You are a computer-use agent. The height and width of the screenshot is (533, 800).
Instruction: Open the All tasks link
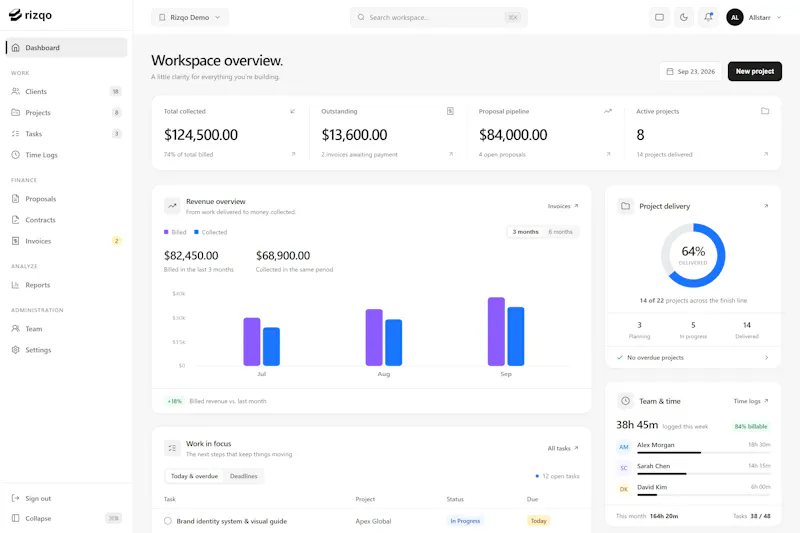tap(563, 448)
